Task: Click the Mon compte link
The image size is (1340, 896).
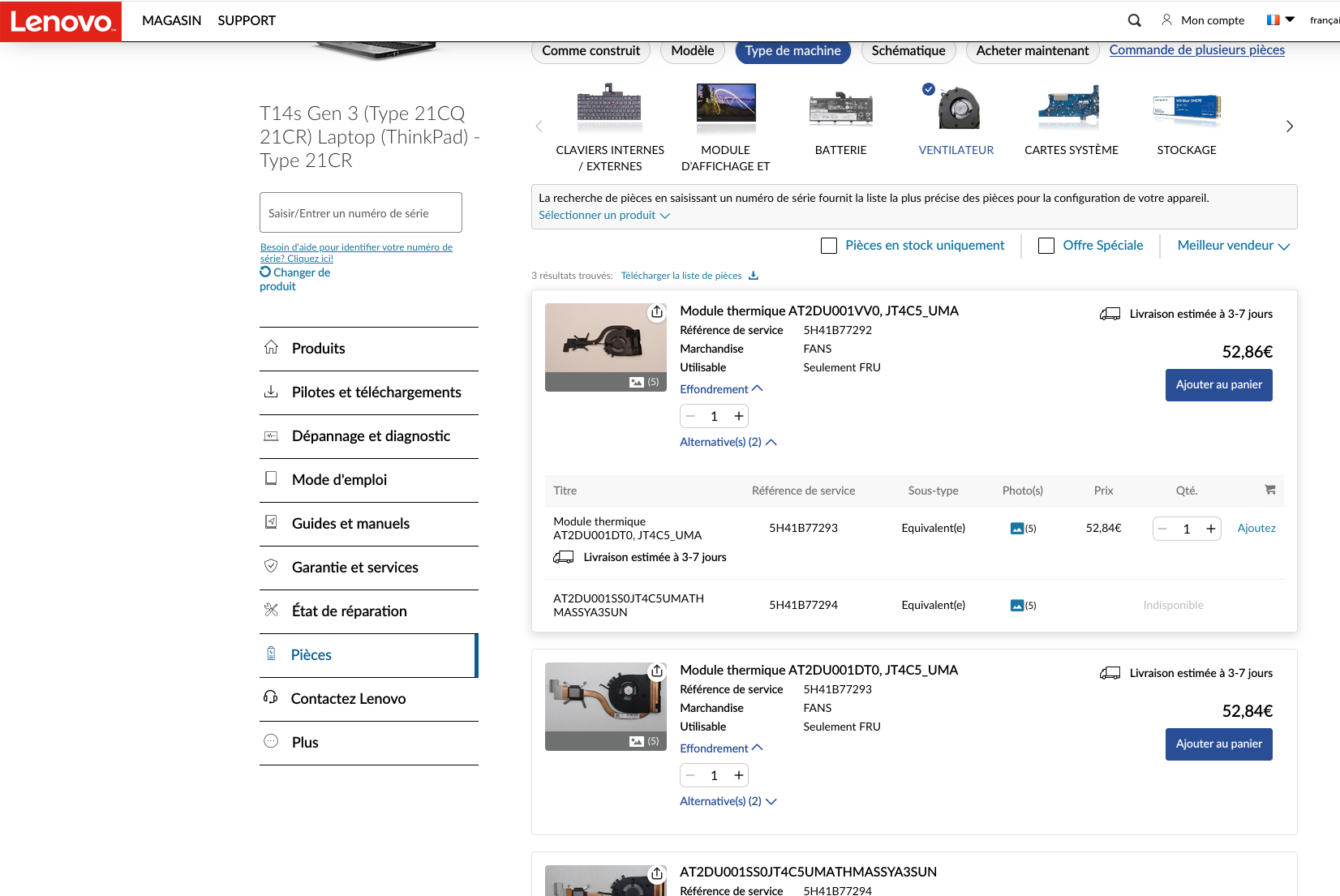Action: [x=1213, y=20]
